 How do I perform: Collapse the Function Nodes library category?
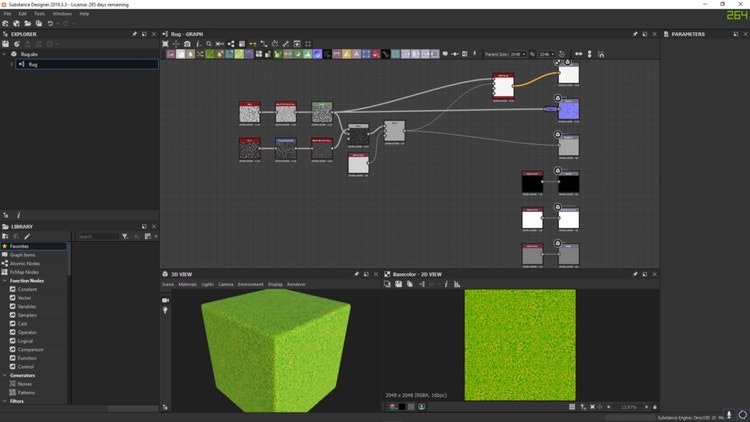(4, 281)
